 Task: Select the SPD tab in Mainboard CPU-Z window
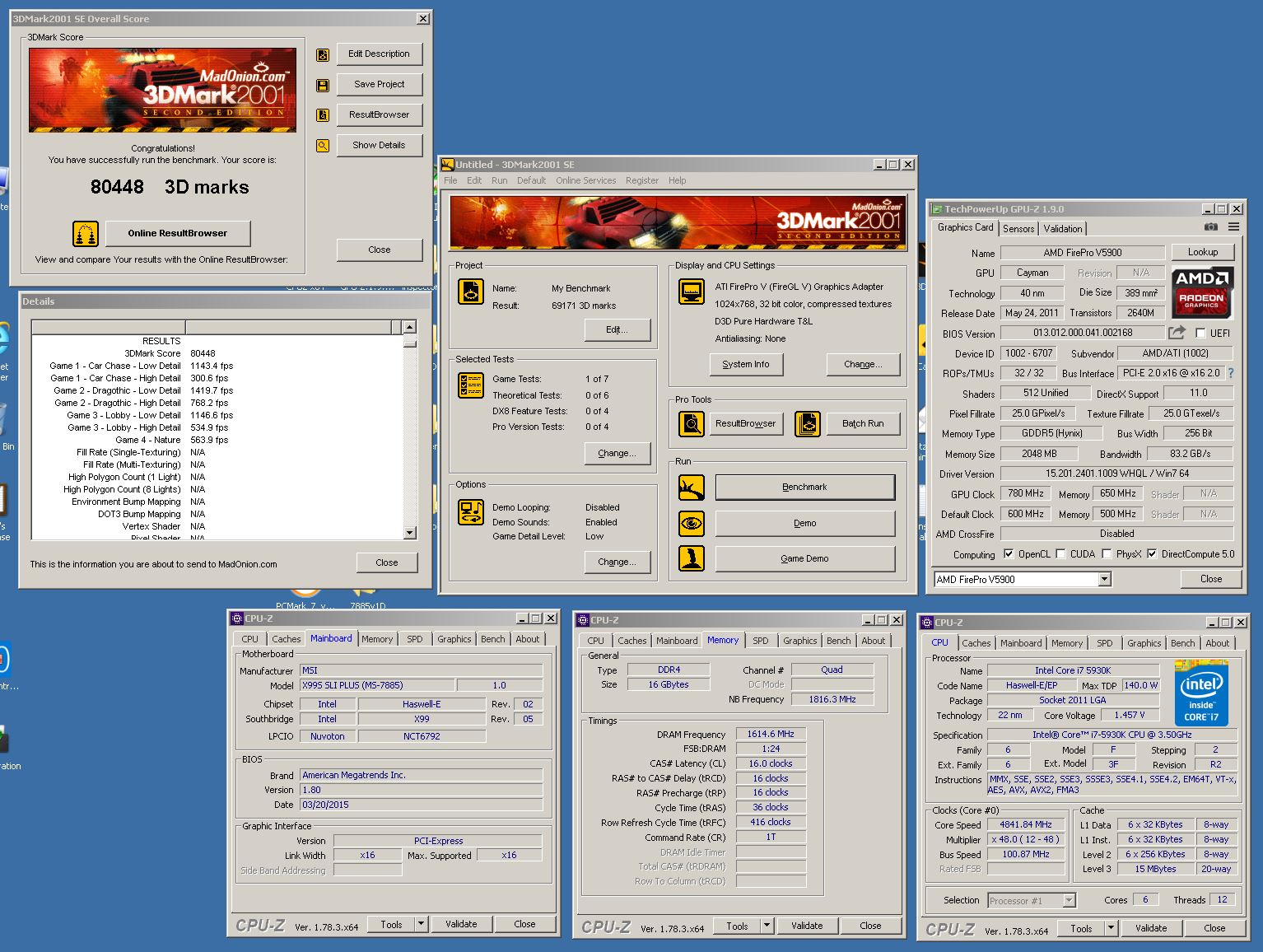coord(415,639)
